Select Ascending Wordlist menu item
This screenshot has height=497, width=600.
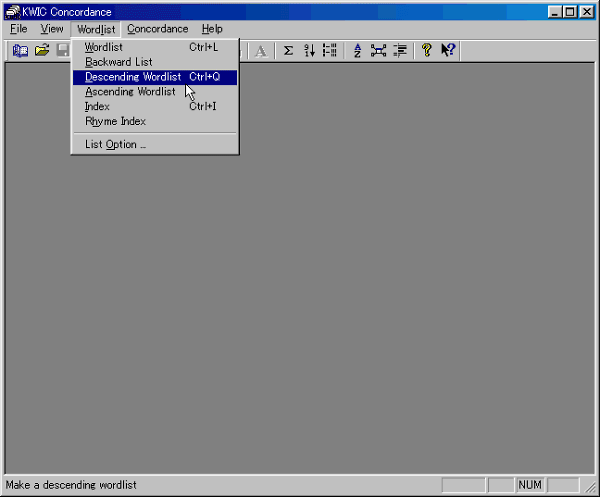(x=155, y=92)
